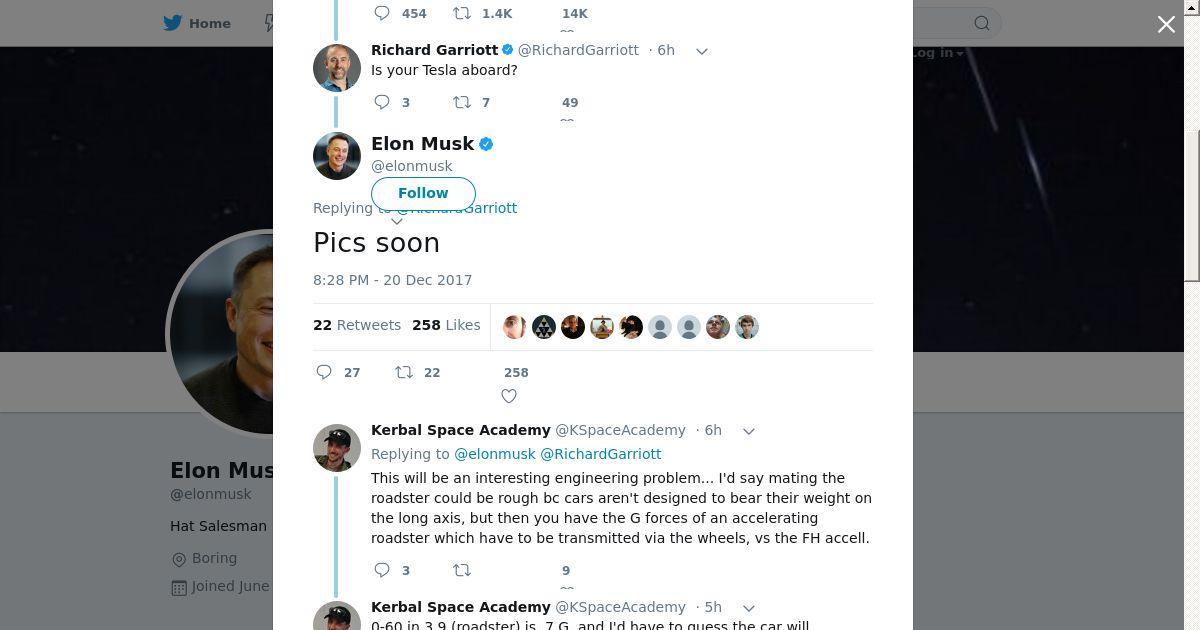Retweet Elon Musk's 'Pics soon' tweet
The image size is (1200, 630).
404,372
